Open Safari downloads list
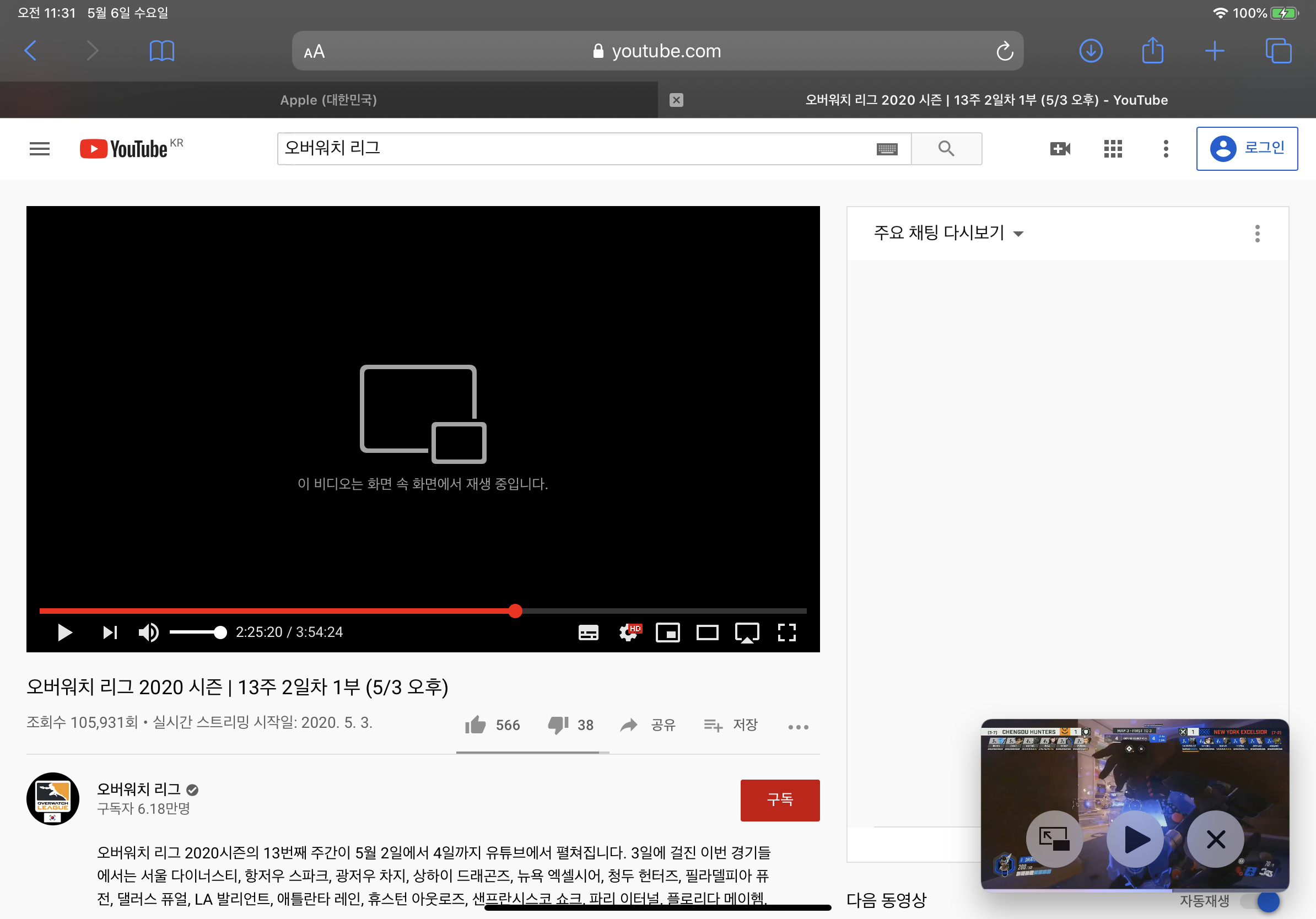This screenshot has height=919, width=1316. click(x=1091, y=51)
